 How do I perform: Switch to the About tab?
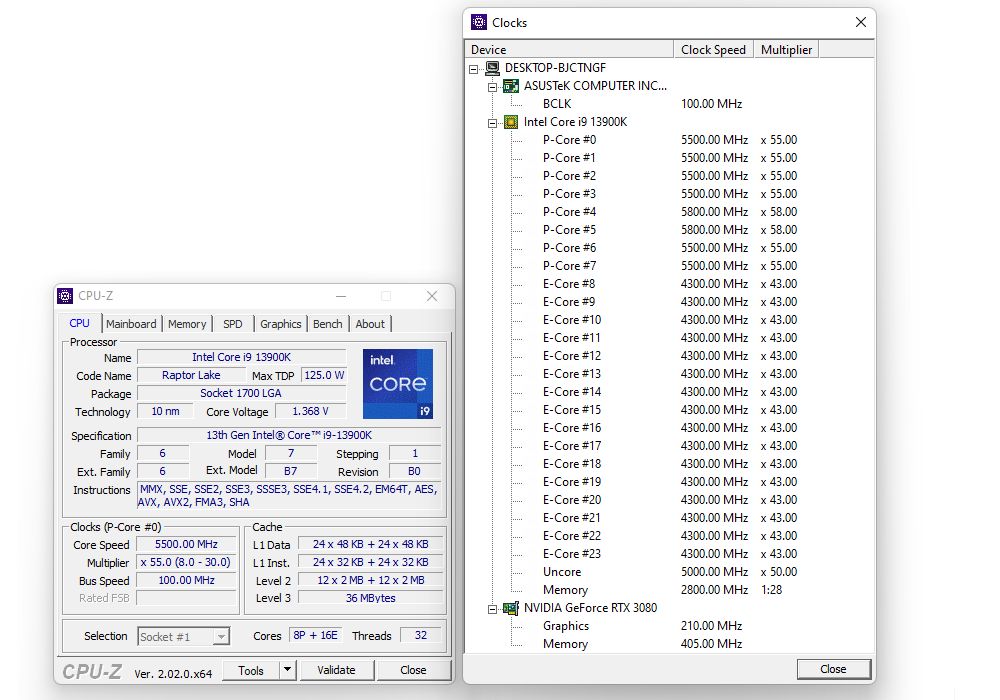[x=370, y=324]
